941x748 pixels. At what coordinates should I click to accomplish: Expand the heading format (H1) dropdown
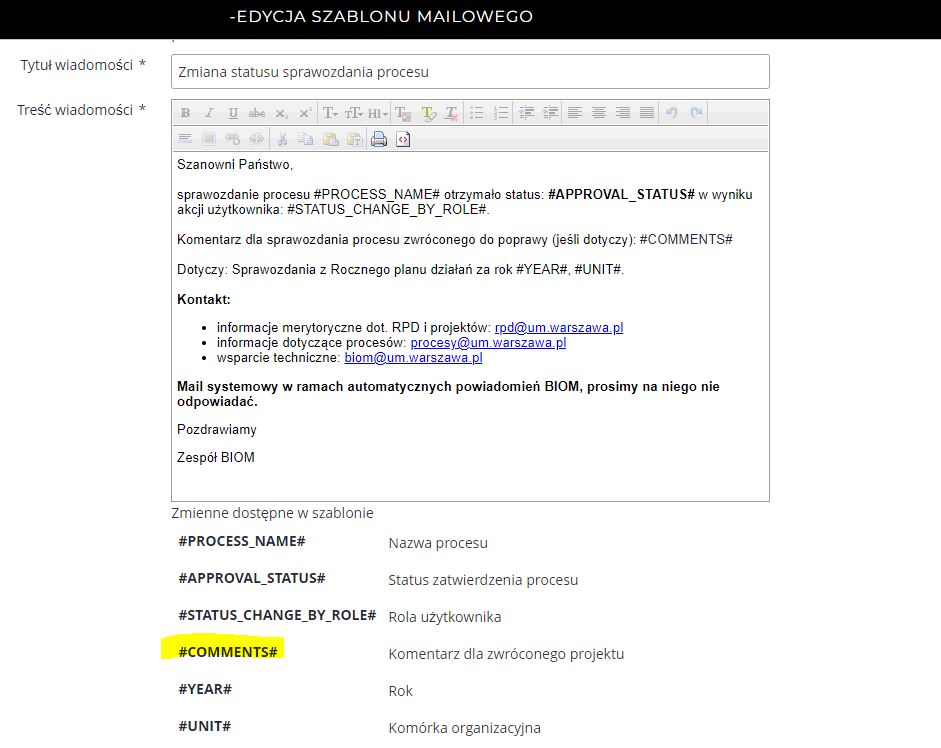(x=378, y=113)
